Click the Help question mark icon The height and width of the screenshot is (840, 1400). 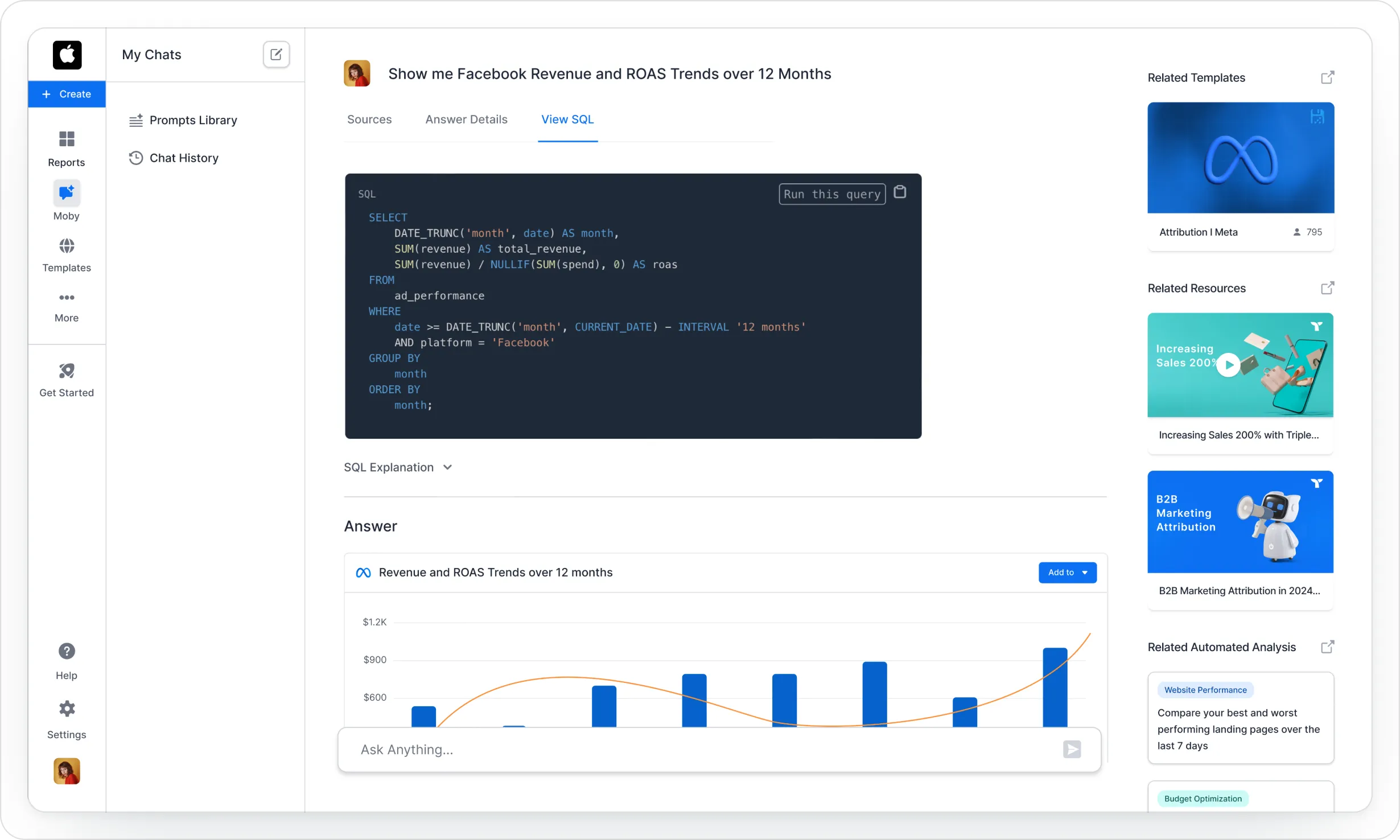tap(67, 651)
